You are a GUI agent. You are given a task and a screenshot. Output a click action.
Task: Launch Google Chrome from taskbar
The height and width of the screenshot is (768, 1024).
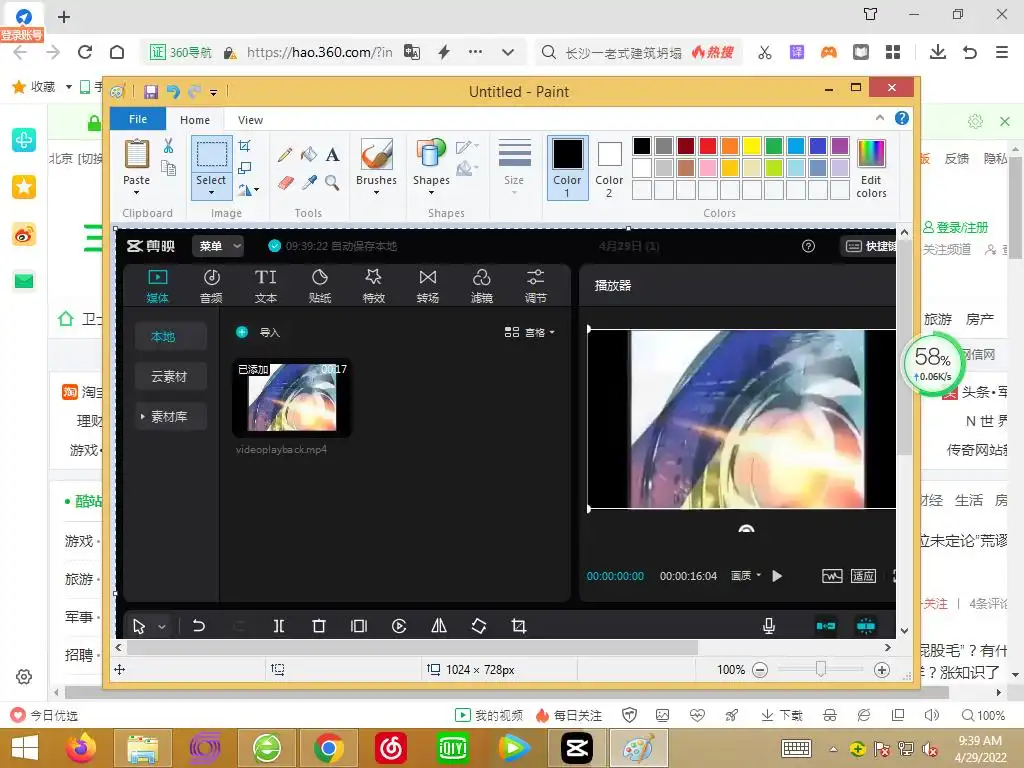pyautogui.click(x=328, y=748)
